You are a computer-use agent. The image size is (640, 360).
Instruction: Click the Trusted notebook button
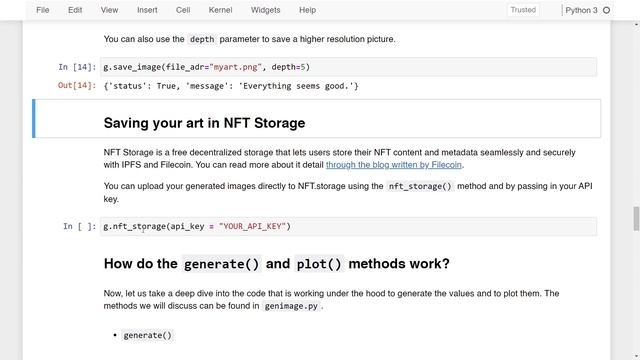point(523,10)
